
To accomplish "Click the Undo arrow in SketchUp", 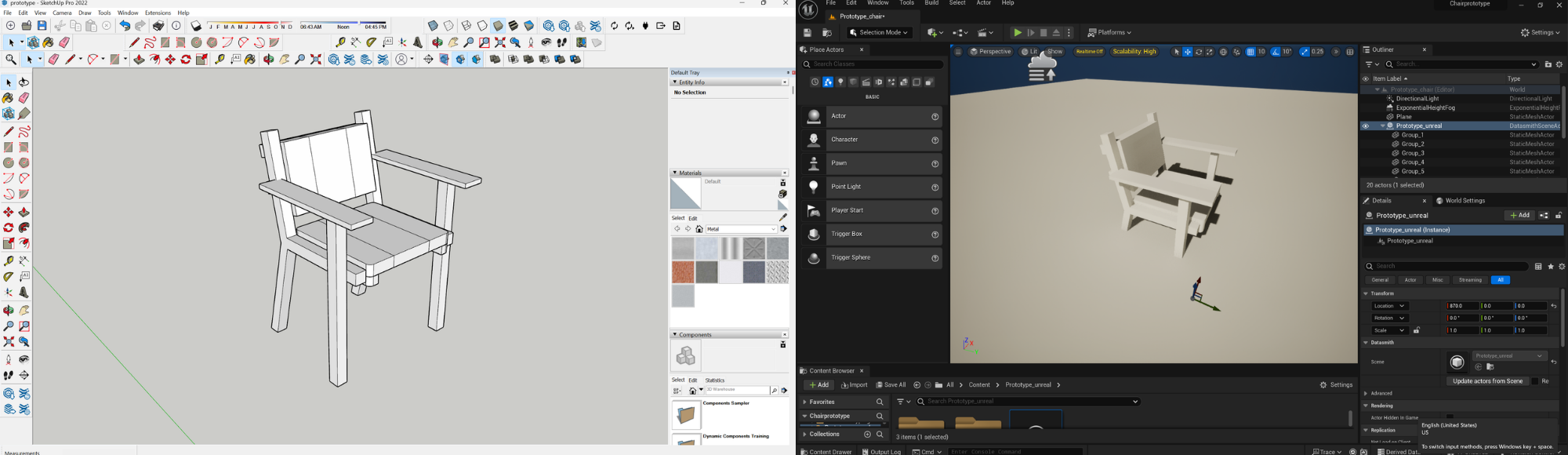I will (124, 26).
